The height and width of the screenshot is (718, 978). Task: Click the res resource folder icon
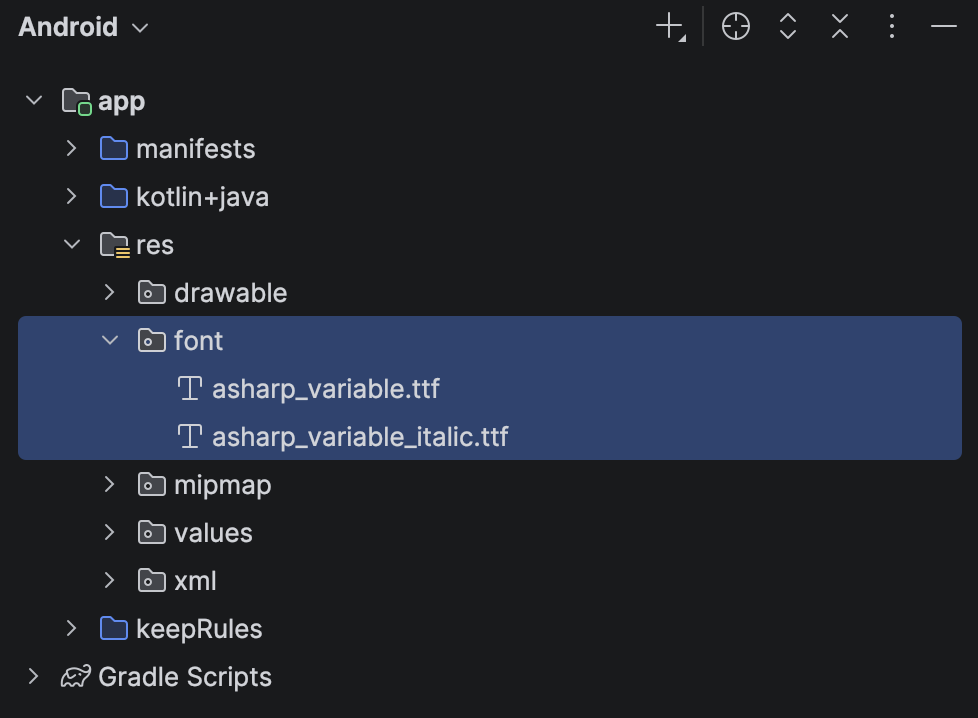pyautogui.click(x=115, y=245)
